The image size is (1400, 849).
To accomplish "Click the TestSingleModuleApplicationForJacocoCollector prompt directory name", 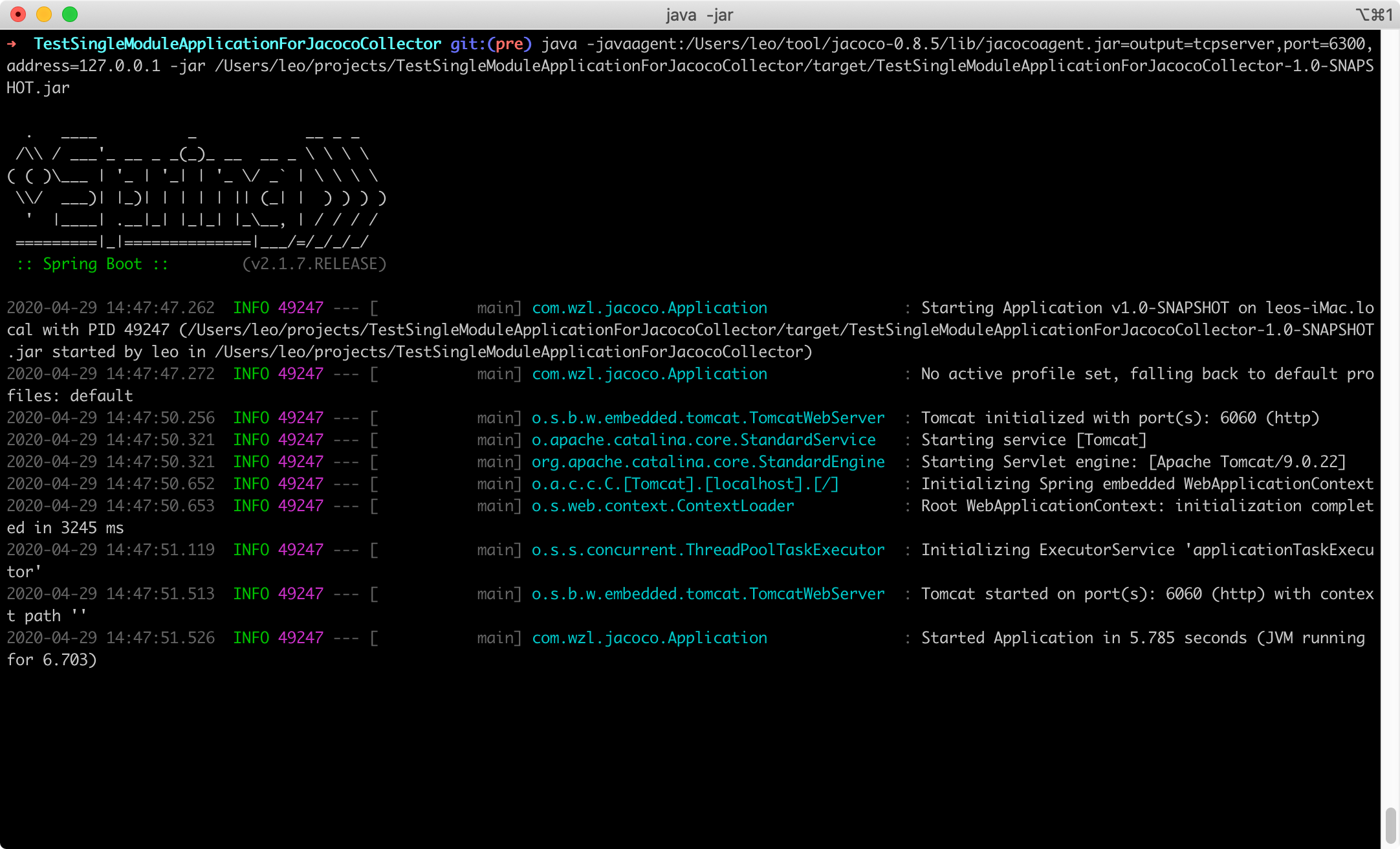I will coord(237,44).
